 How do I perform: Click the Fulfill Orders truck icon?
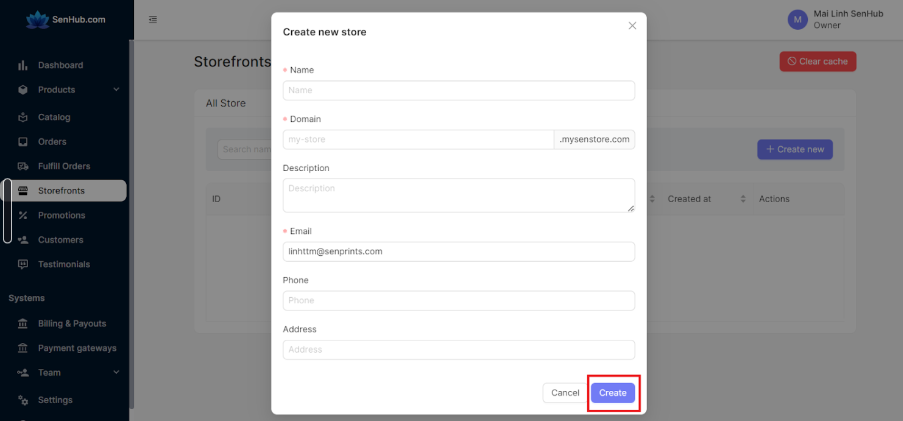pyautogui.click(x=23, y=166)
